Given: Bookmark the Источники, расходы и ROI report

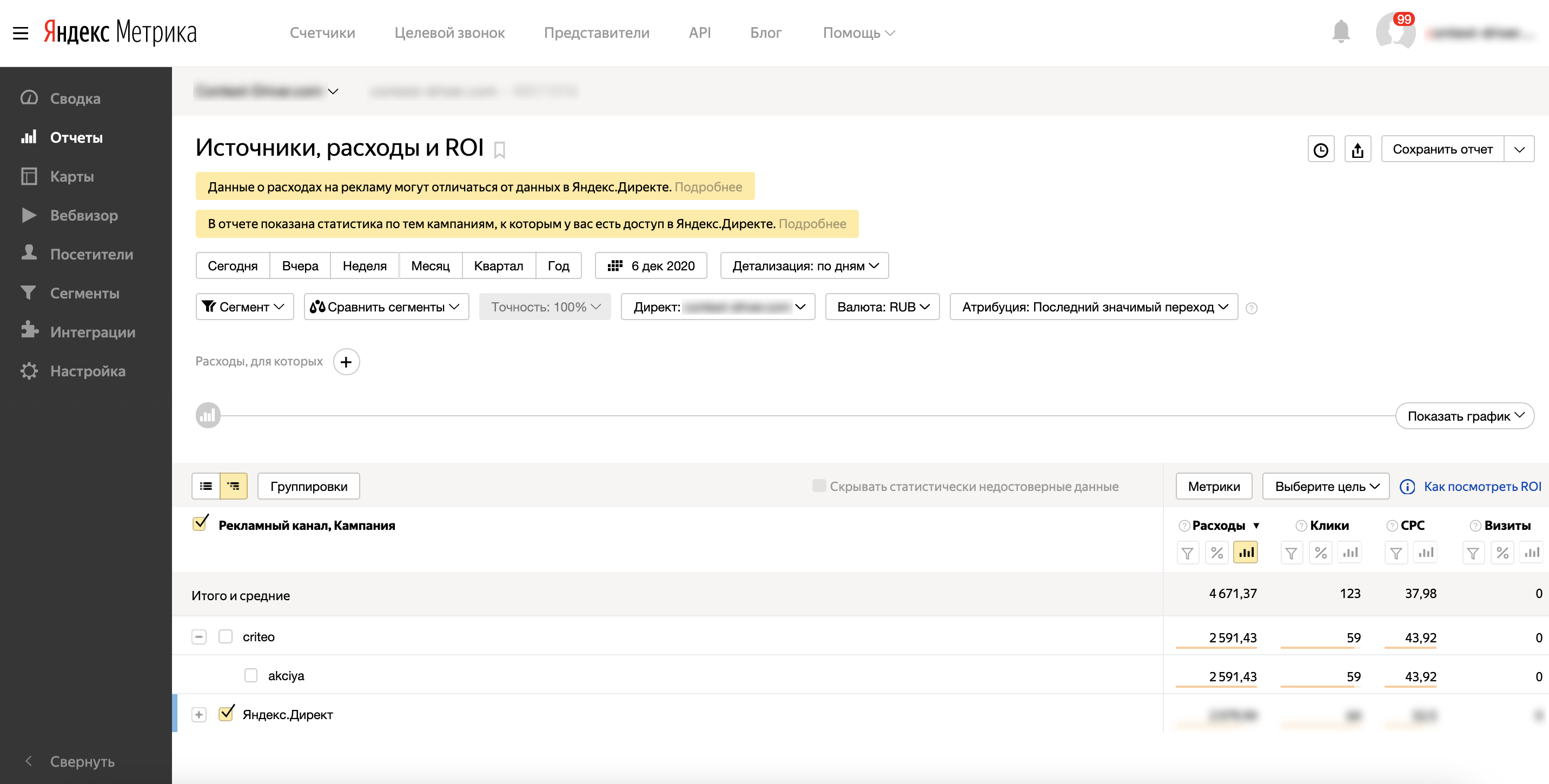Looking at the screenshot, I should [499, 149].
